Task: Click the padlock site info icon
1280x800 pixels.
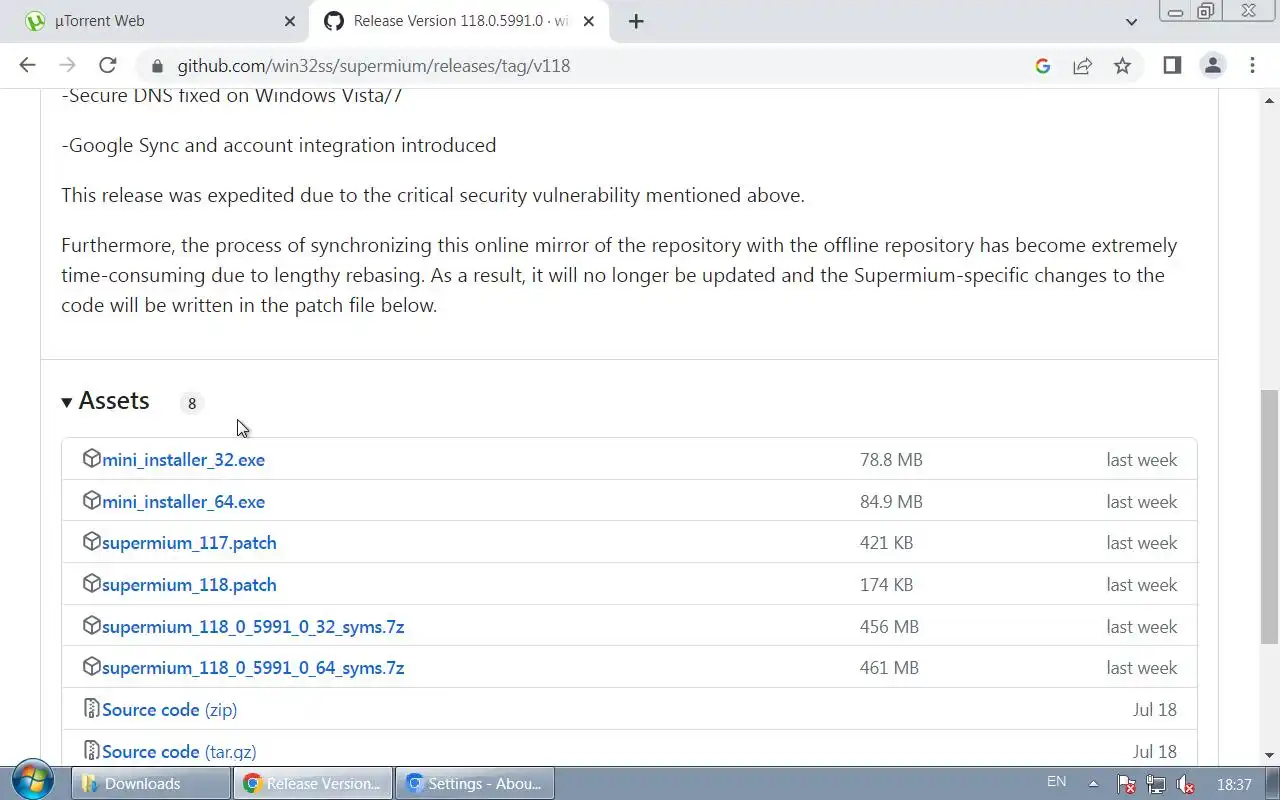Action: point(156,66)
